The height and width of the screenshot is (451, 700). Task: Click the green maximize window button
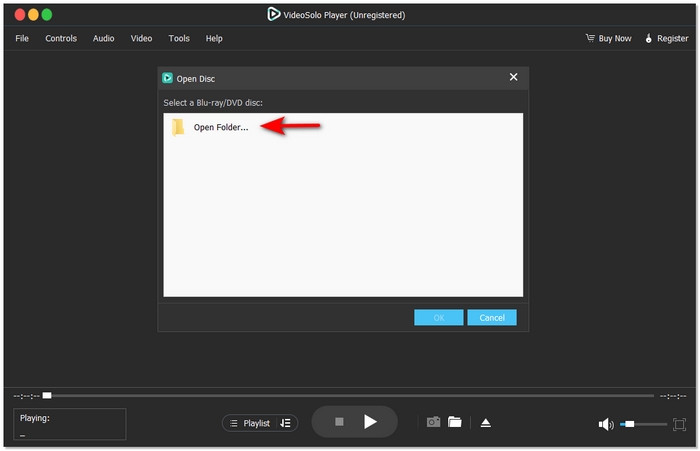point(46,15)
